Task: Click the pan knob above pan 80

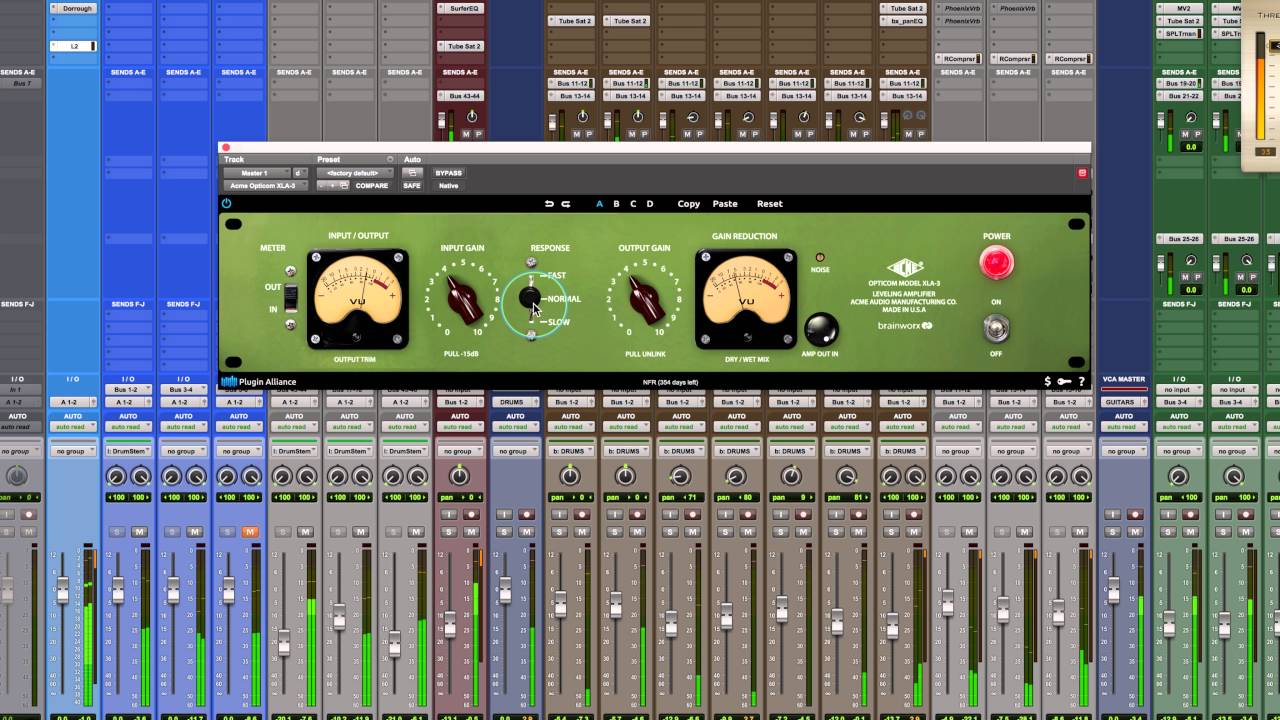Action: (x=736, y=477)
